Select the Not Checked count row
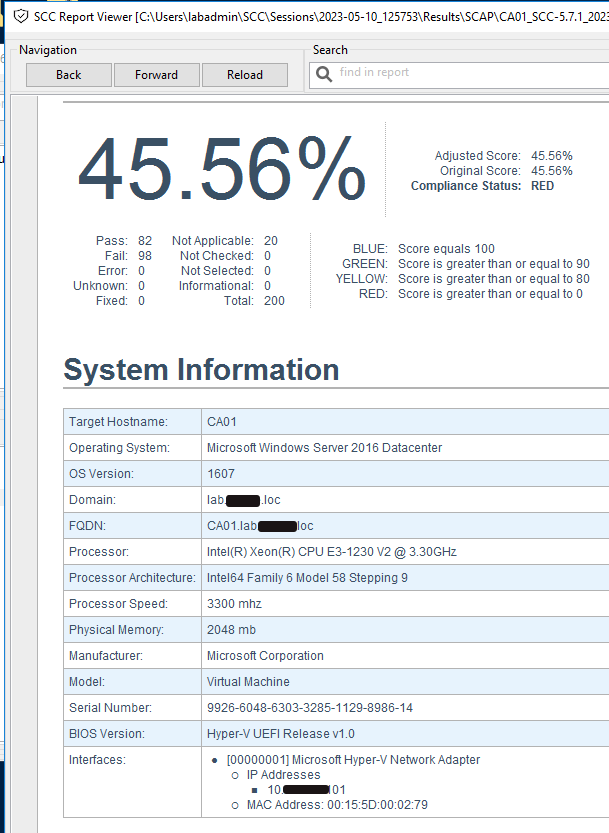 coord(225,256)
